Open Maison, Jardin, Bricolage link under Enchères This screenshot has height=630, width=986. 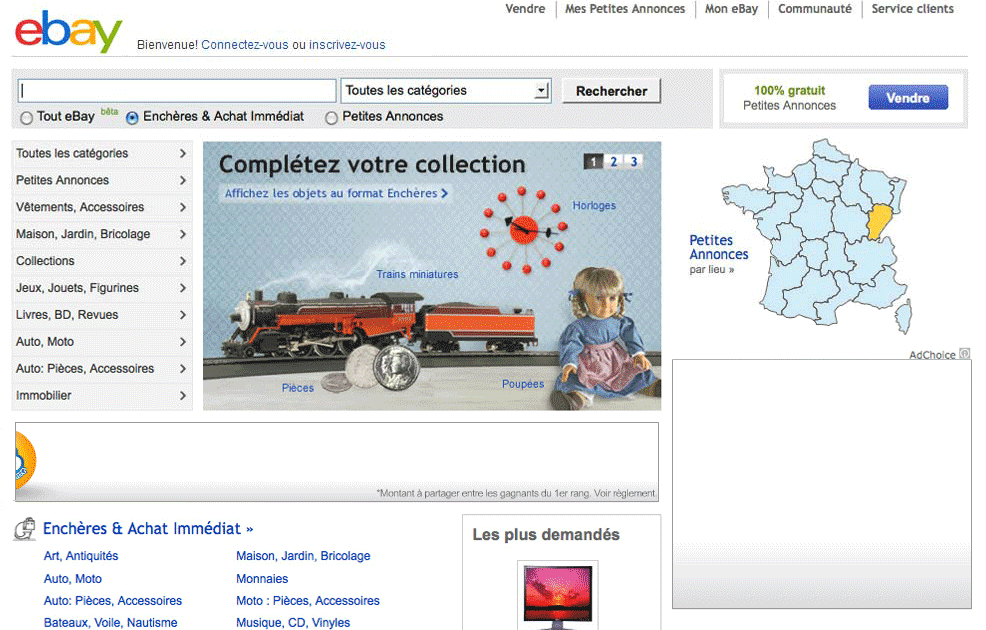click(303, 556)
